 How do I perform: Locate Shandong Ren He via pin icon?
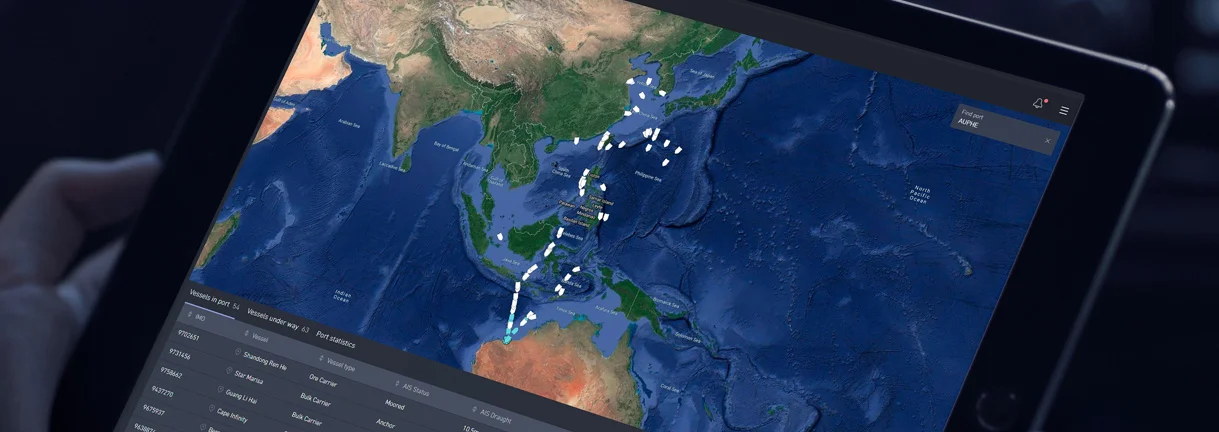click(238, 352)
